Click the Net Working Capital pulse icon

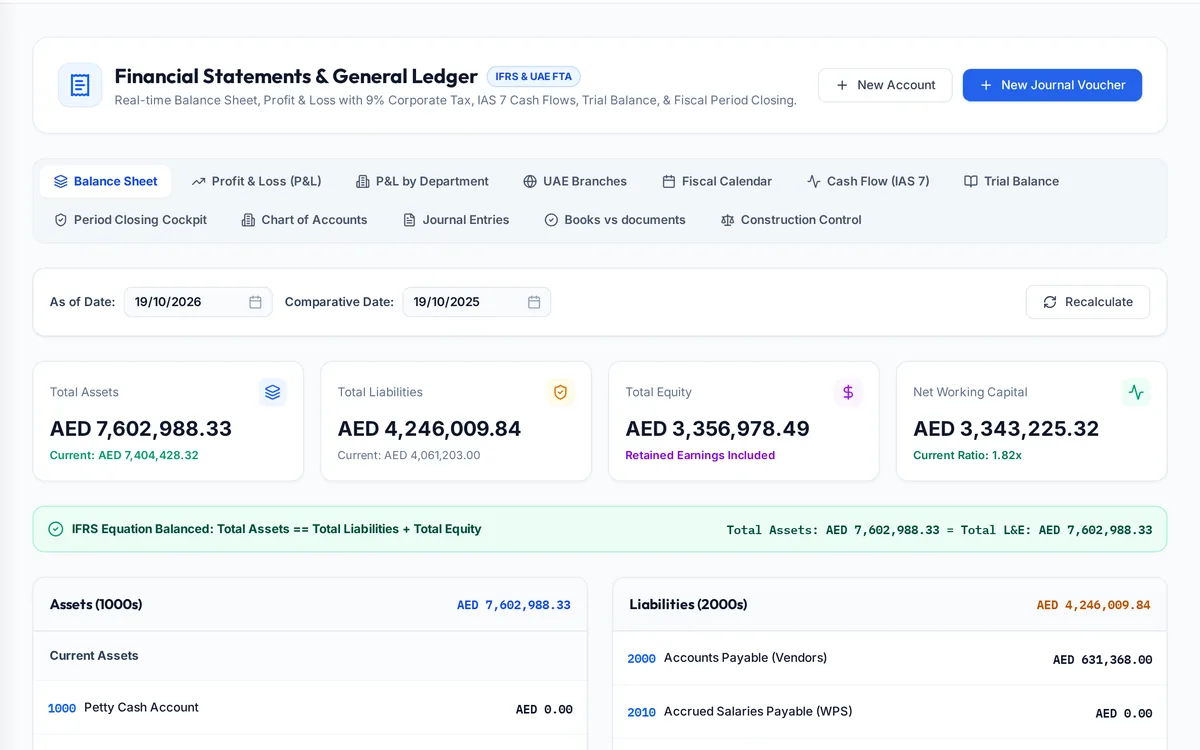point(1136,392)
